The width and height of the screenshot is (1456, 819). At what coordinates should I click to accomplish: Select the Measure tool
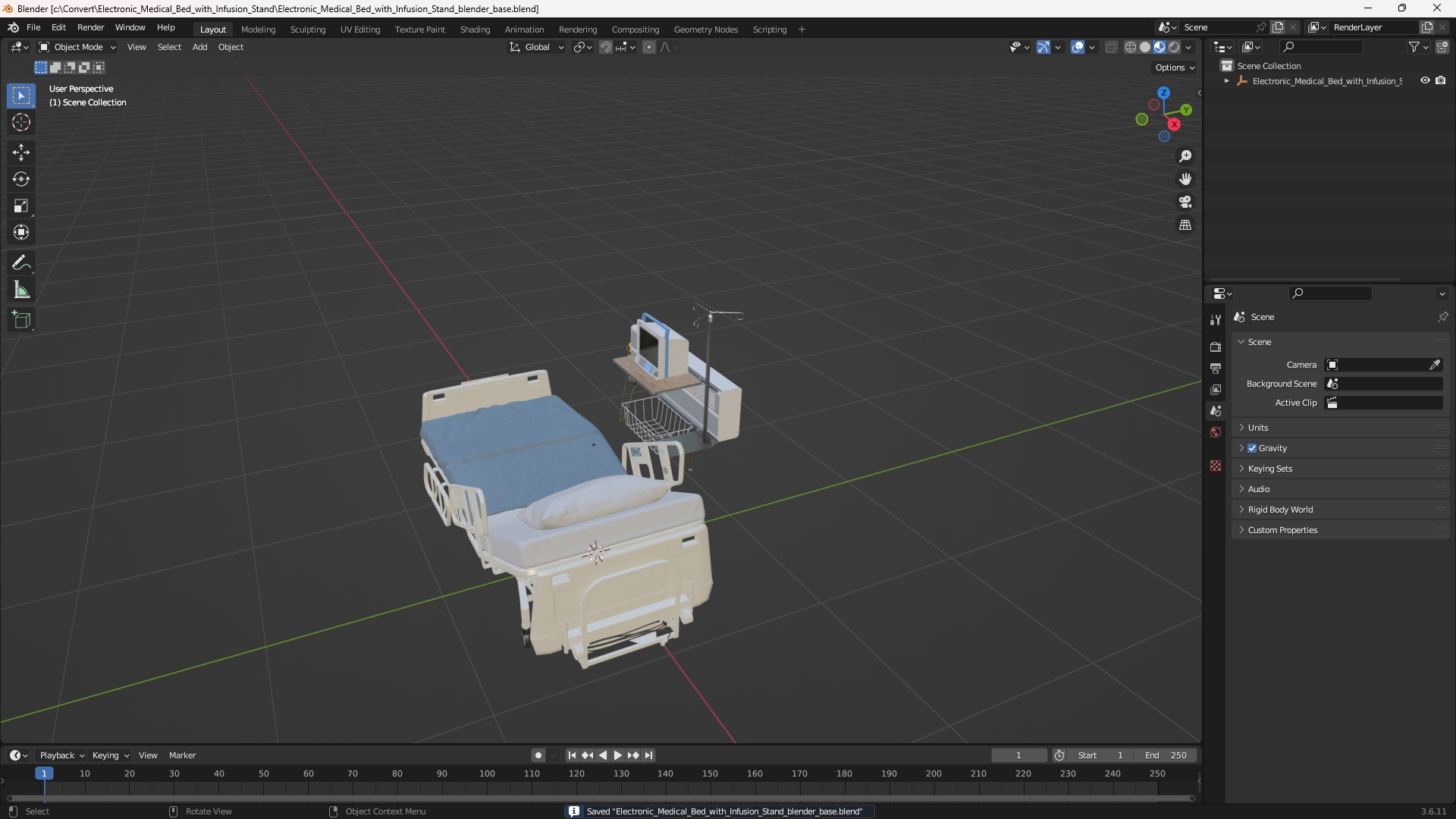21,290
